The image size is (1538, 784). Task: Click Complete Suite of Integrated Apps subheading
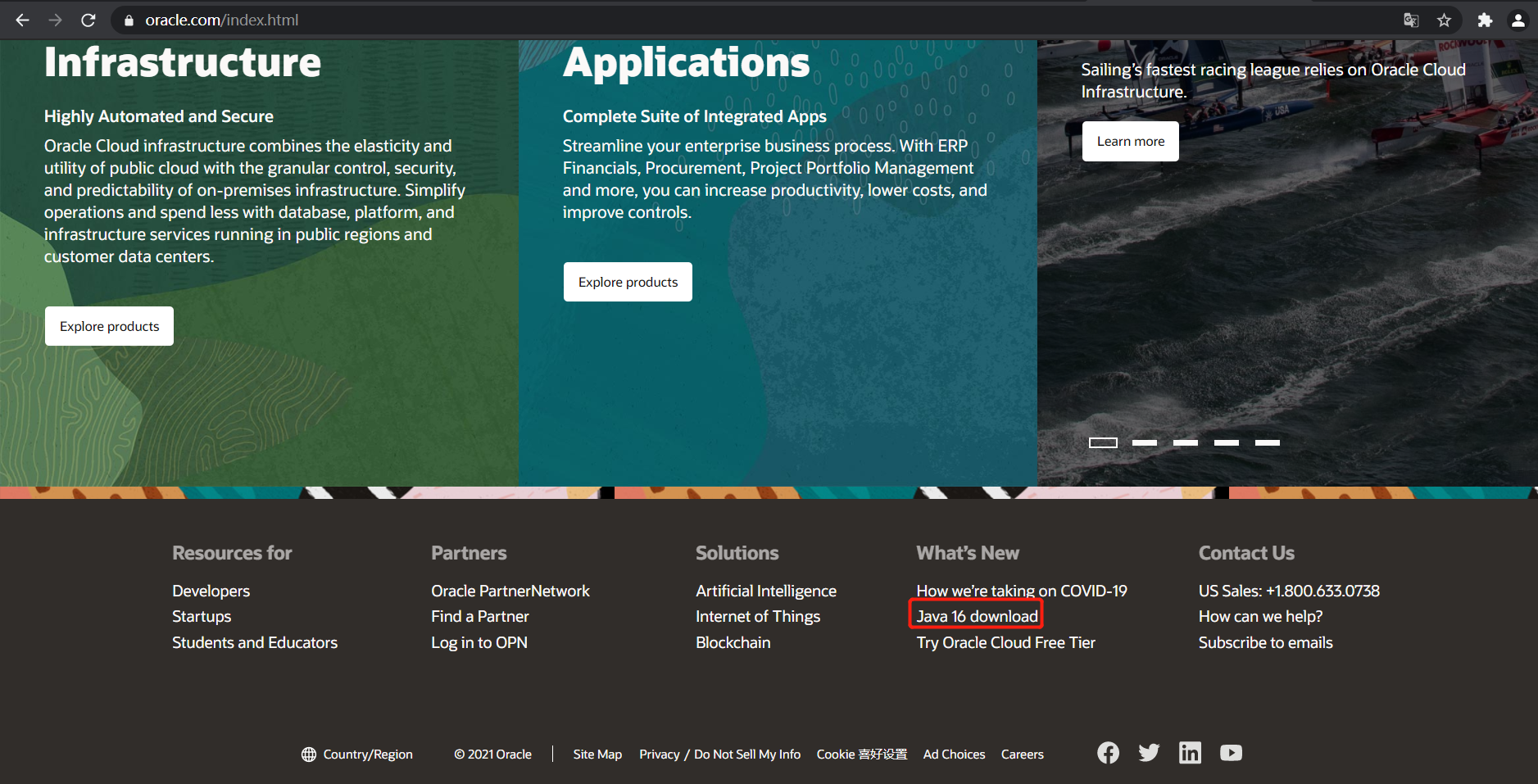pos(695,116)
